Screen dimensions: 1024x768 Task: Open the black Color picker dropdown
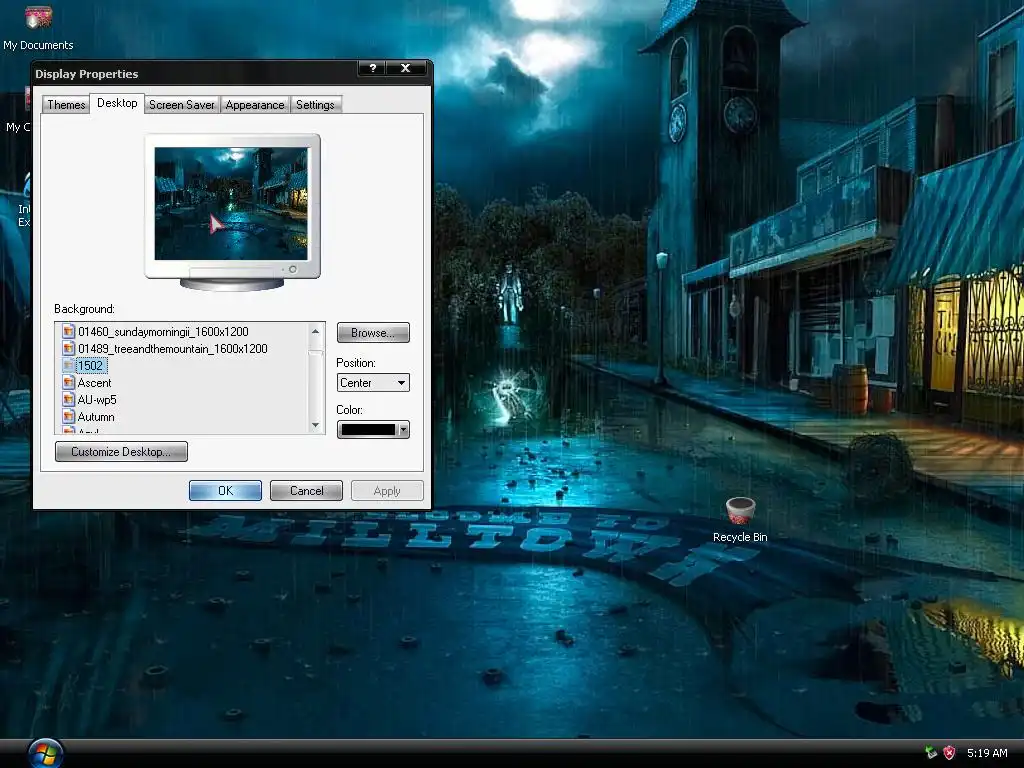[x=373, y=430]
